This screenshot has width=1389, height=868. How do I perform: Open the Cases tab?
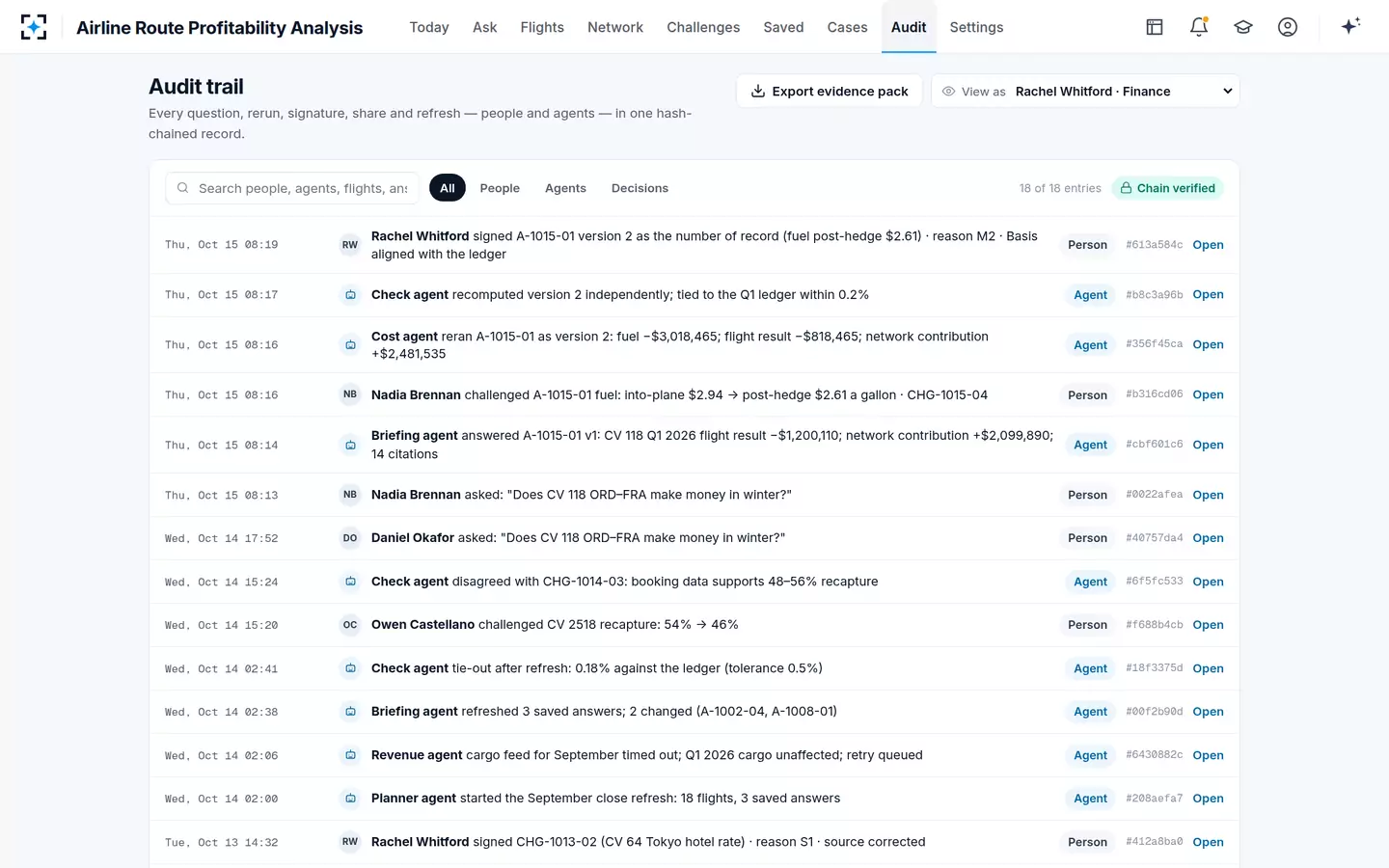[x=847, y=27]
